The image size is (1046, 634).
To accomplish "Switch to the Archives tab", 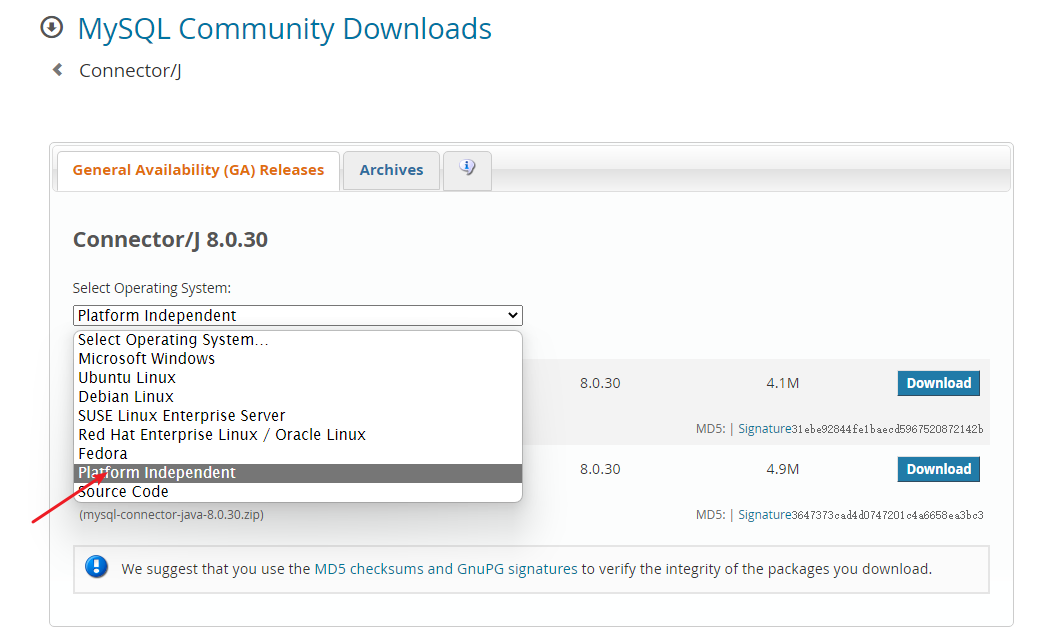I will tap(391, 170).
